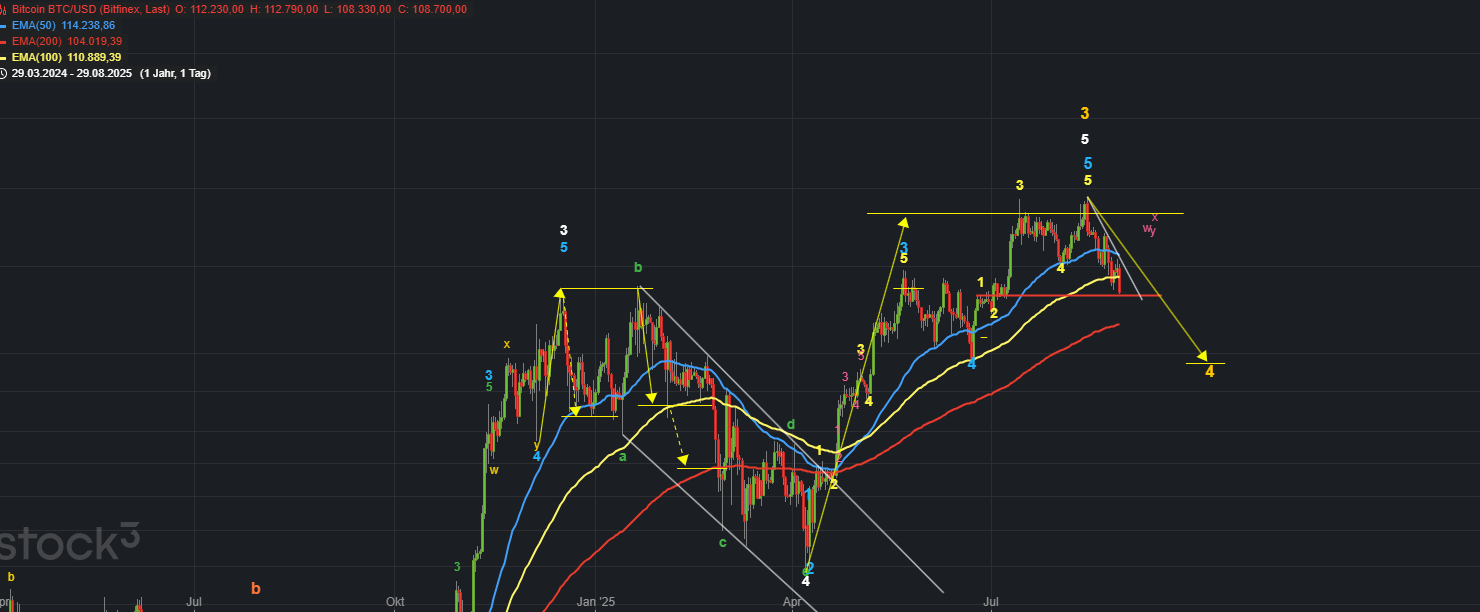This screenshot has height=612, width=1480.
Task: Click the Okt time axis label
Action: click(395, 602)
